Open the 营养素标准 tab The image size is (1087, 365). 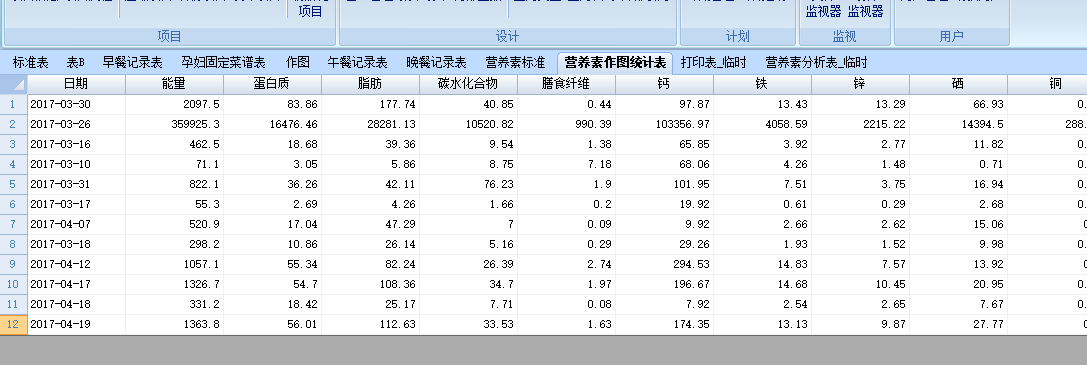tap(515, 63)
